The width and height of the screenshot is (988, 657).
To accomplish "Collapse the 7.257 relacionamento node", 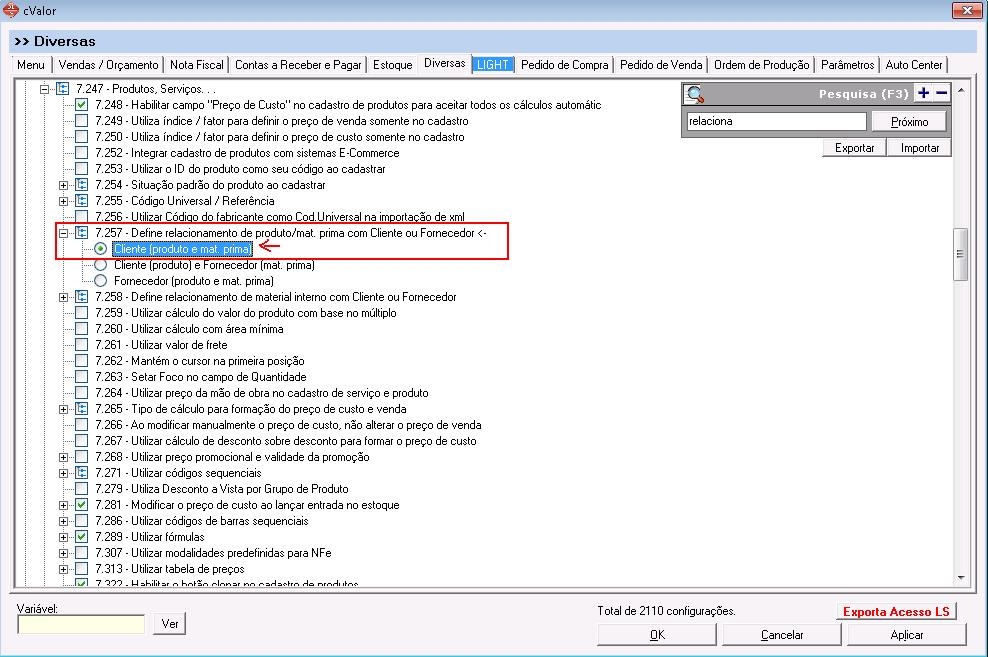I will [64, 233].
